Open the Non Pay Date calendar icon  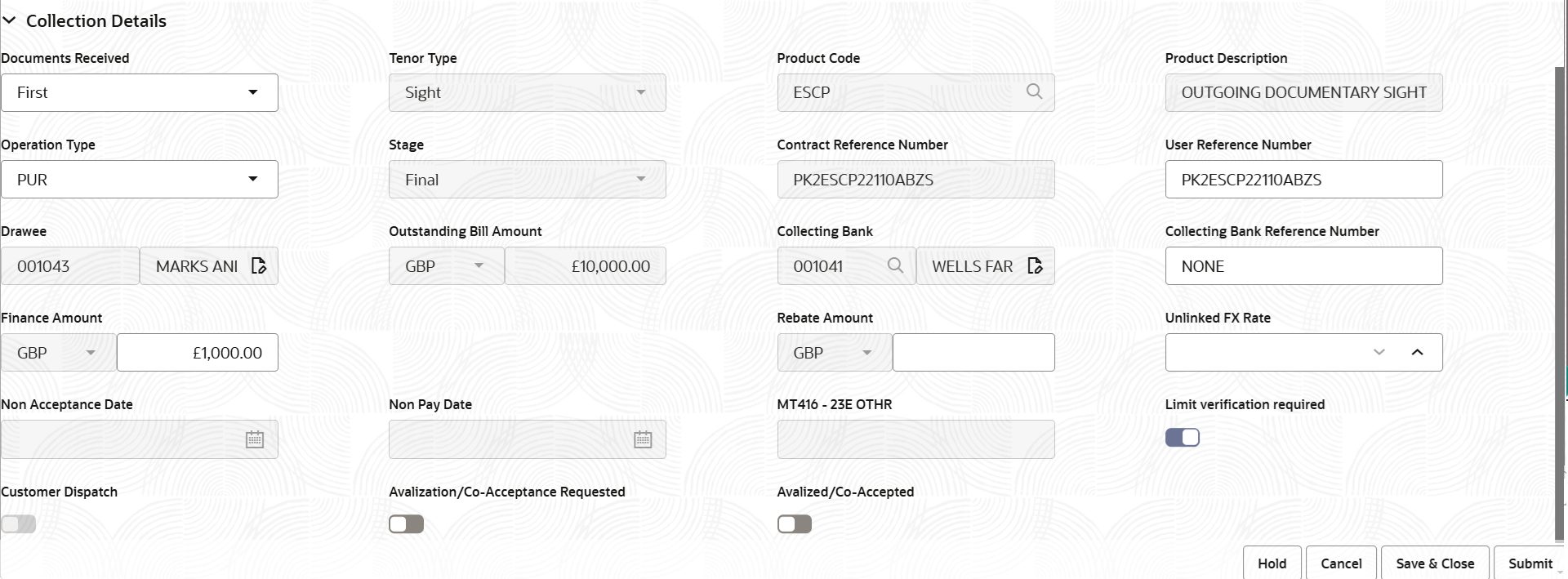click(x=644, y=439)
